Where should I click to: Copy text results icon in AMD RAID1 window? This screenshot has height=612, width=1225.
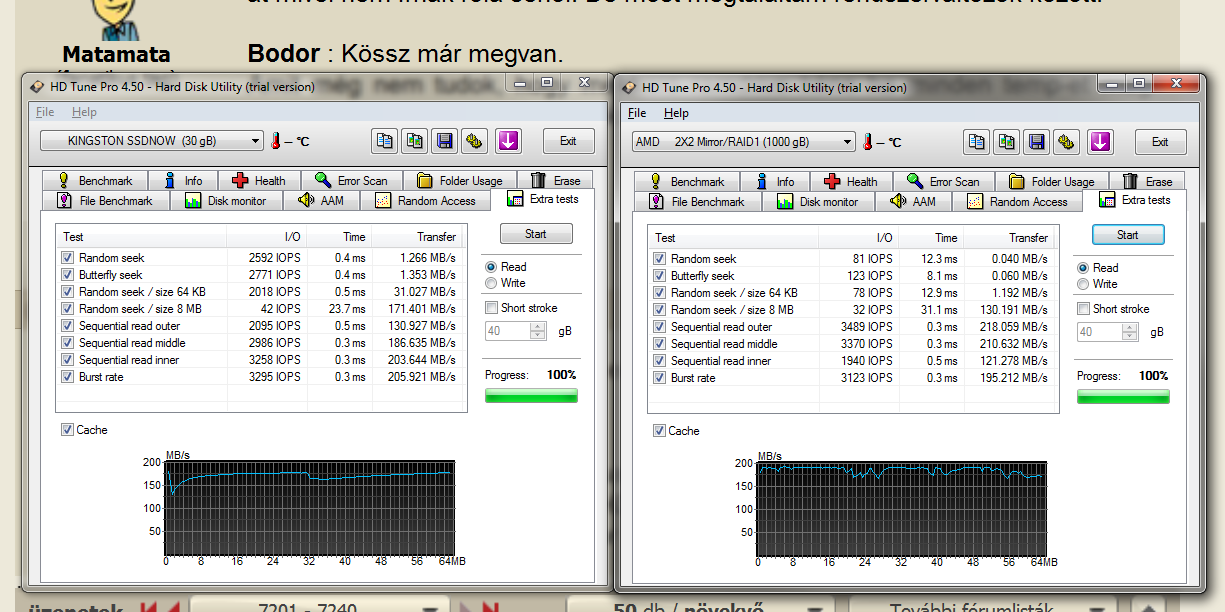pyautogui.click(x=977, y=142)
